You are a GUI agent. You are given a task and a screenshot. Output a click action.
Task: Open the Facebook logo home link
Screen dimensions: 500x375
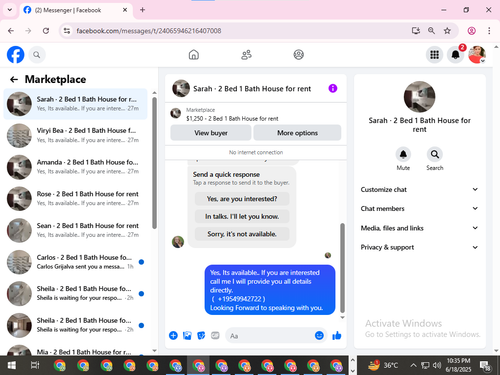click(15, 55)
